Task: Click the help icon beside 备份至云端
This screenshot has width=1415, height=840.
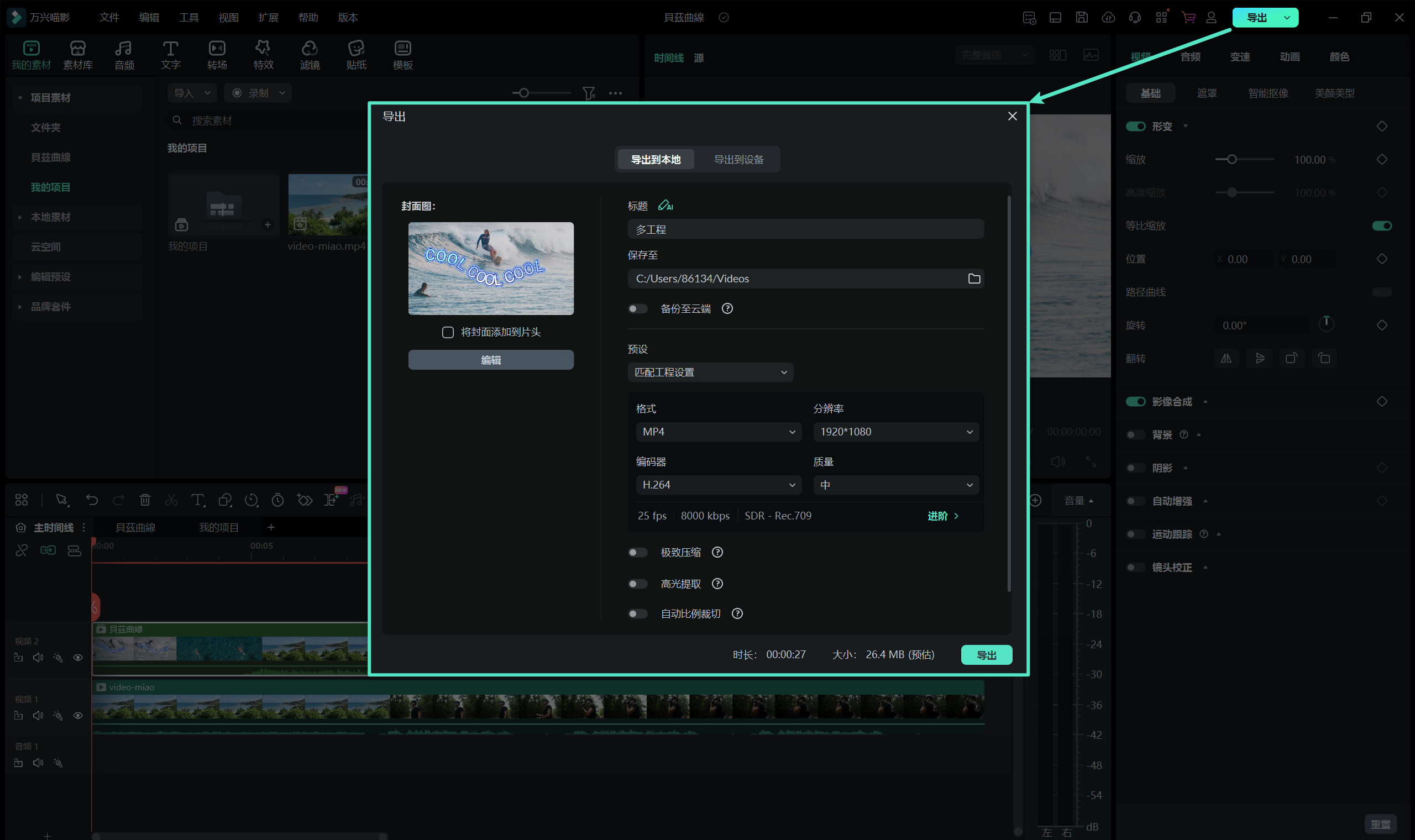Action: pyautogui.click(x=727, y=308)
